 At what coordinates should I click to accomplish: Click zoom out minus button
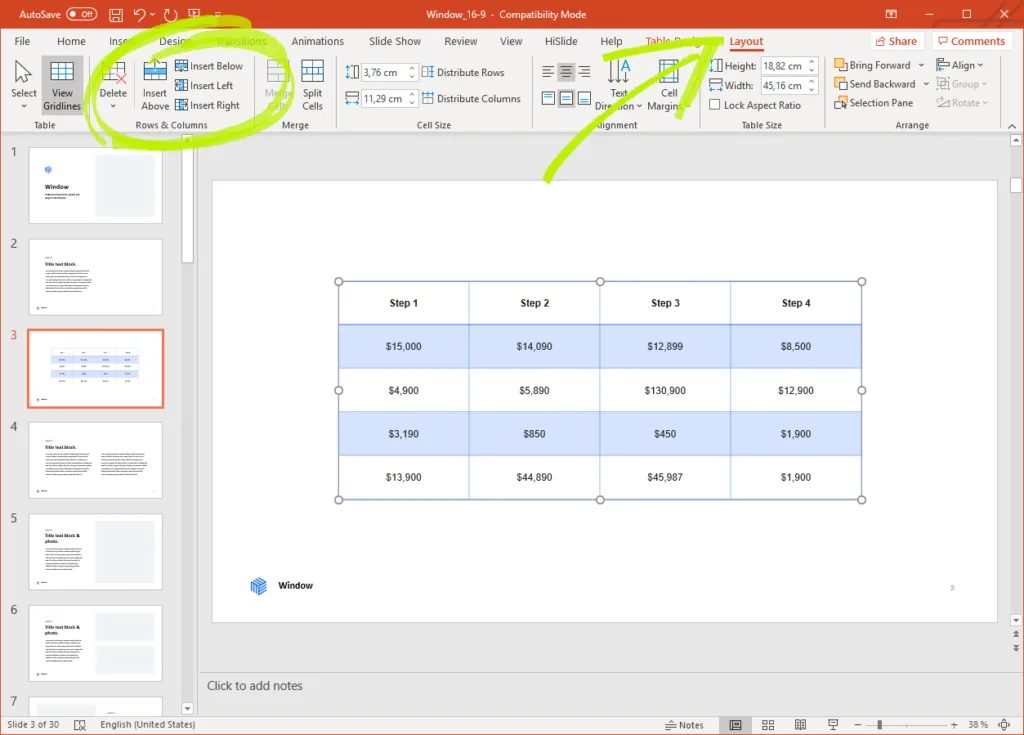click(x=858, y=725)
